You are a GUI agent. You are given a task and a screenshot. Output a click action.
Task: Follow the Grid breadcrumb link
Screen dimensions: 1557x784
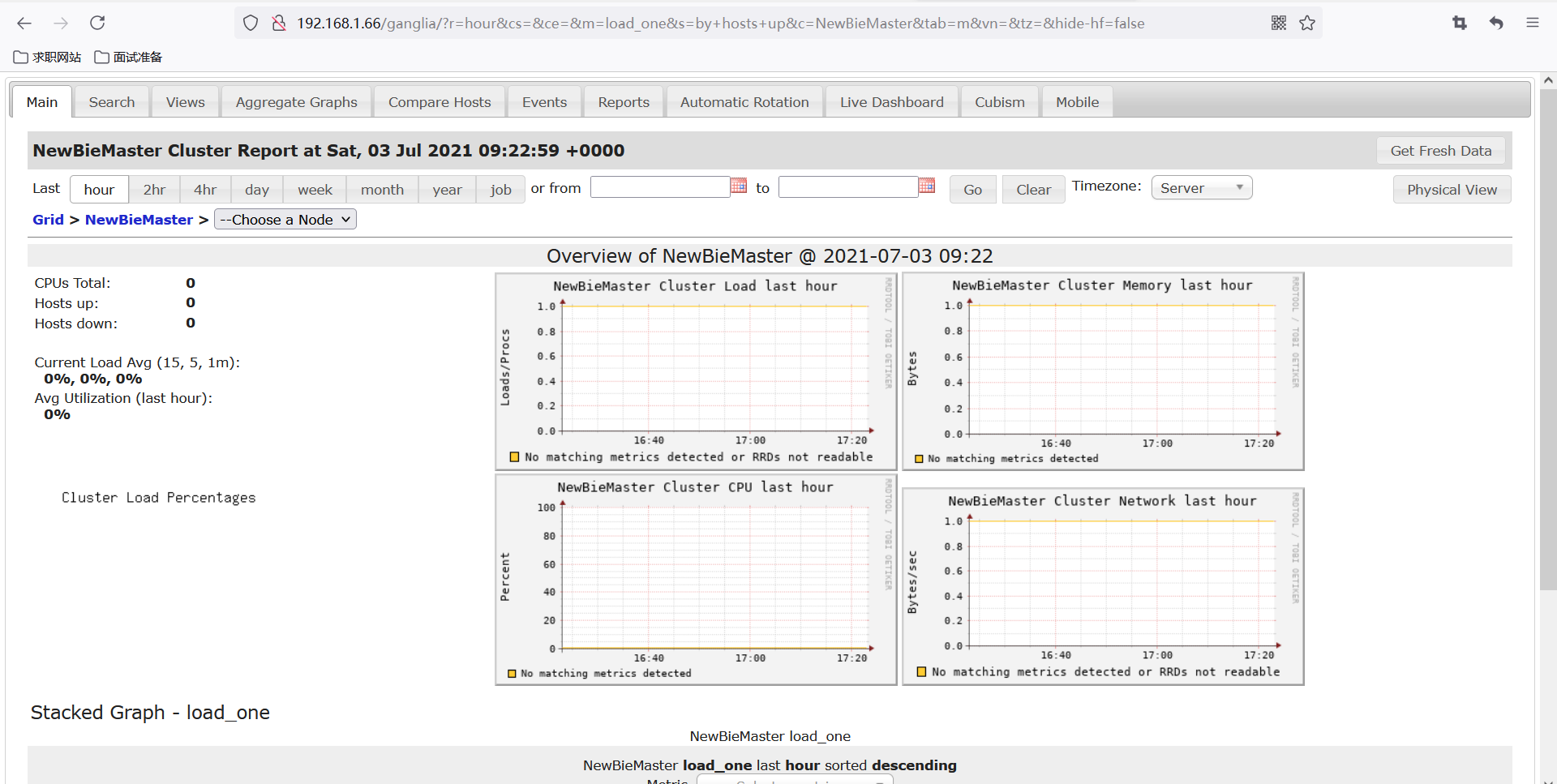coord(48,220)
